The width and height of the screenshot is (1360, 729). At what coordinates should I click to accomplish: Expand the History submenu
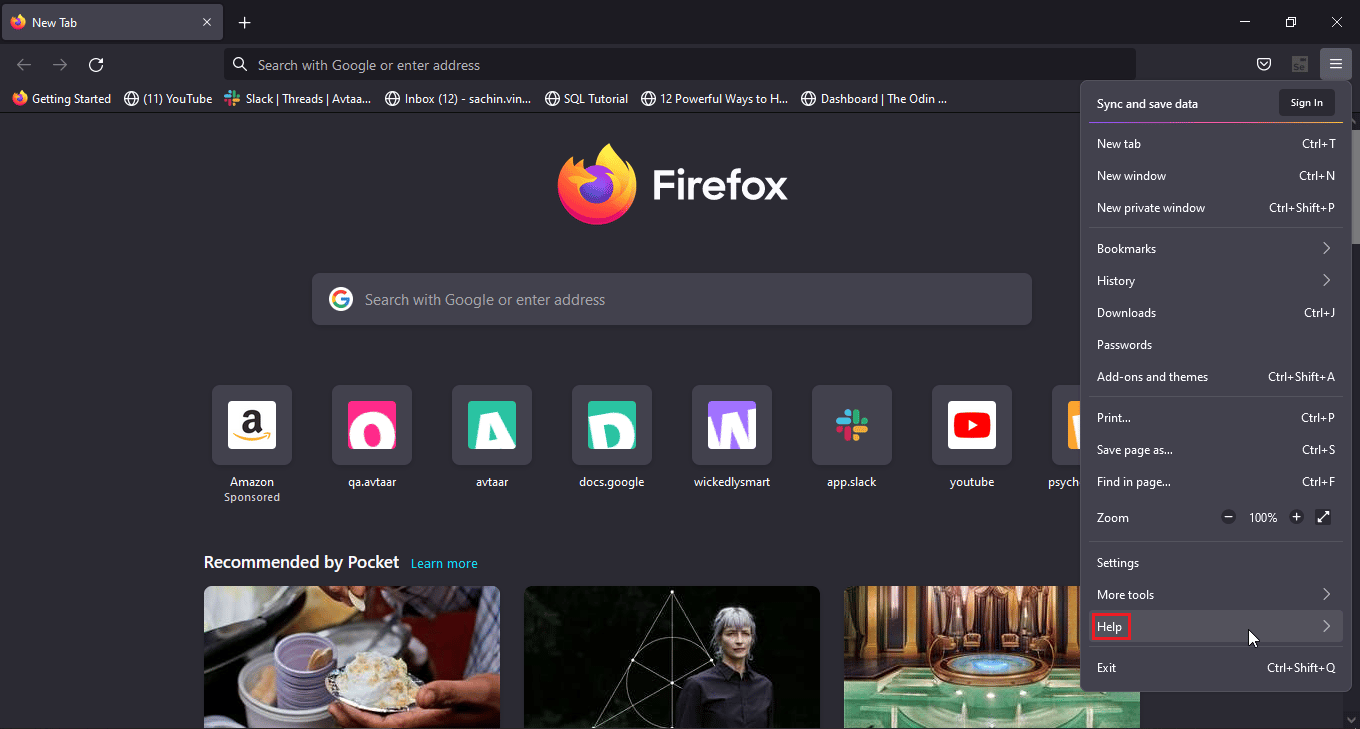(x=1215, y=280)
